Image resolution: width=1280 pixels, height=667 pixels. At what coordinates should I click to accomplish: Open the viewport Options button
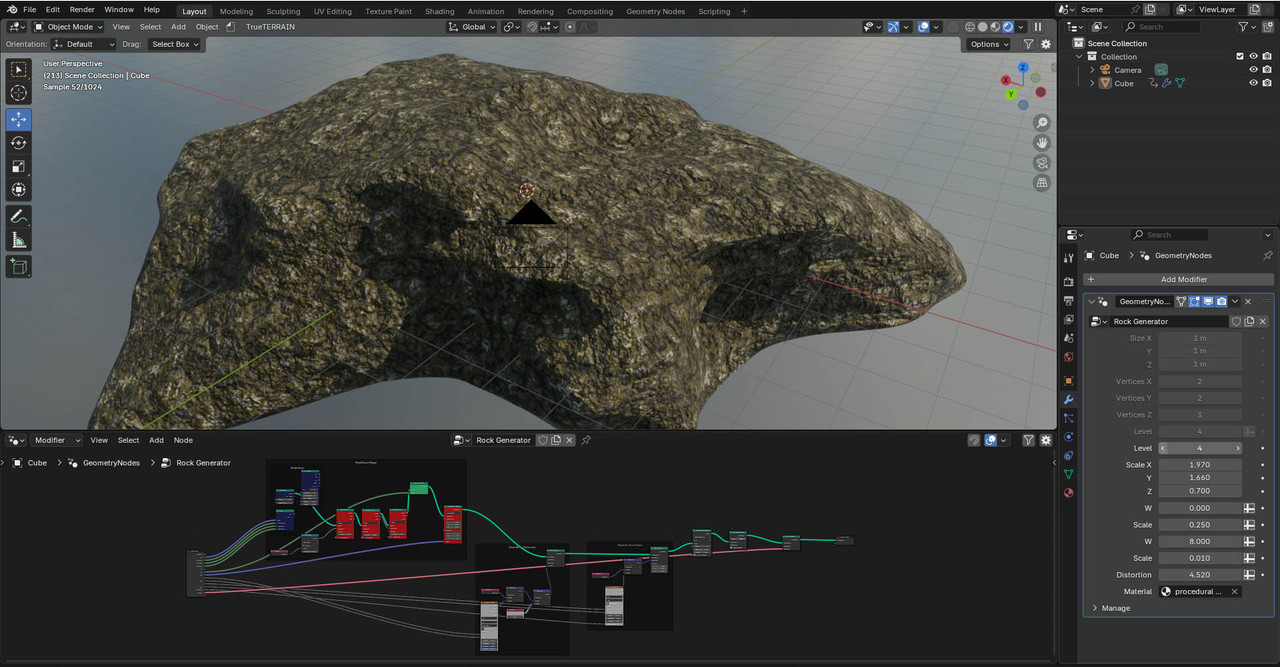click(989, 44)
